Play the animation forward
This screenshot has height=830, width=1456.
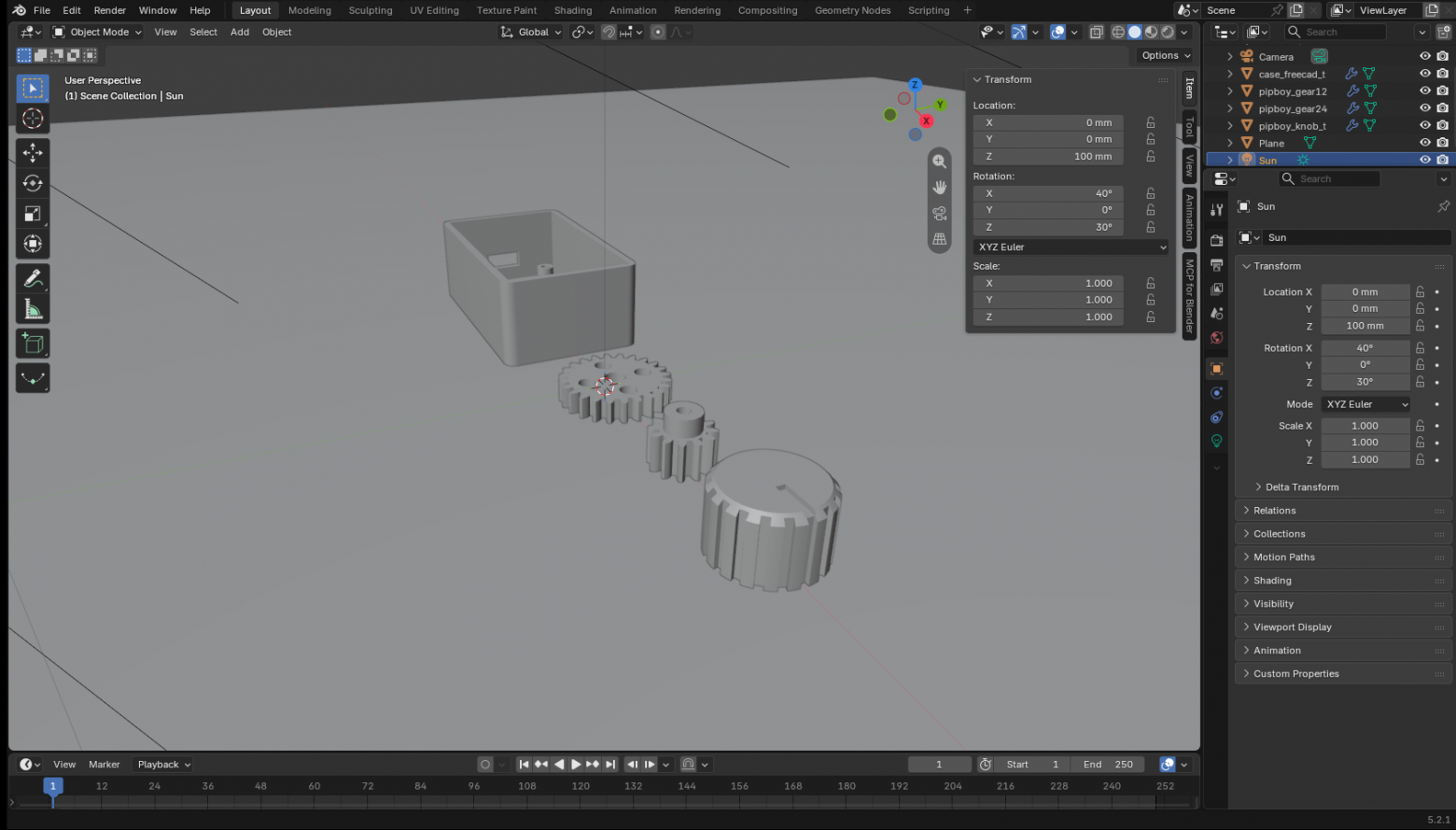pos(576,765)
